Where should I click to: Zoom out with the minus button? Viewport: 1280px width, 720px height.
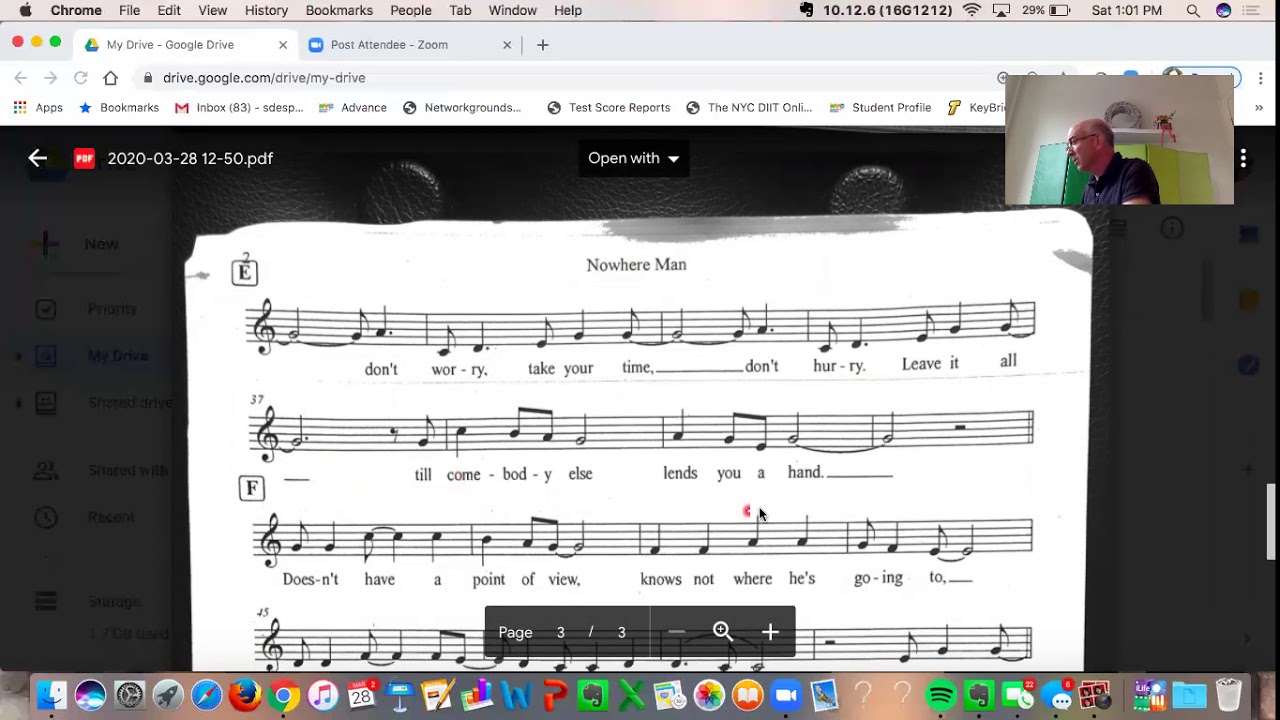click(x=676, y=632)
